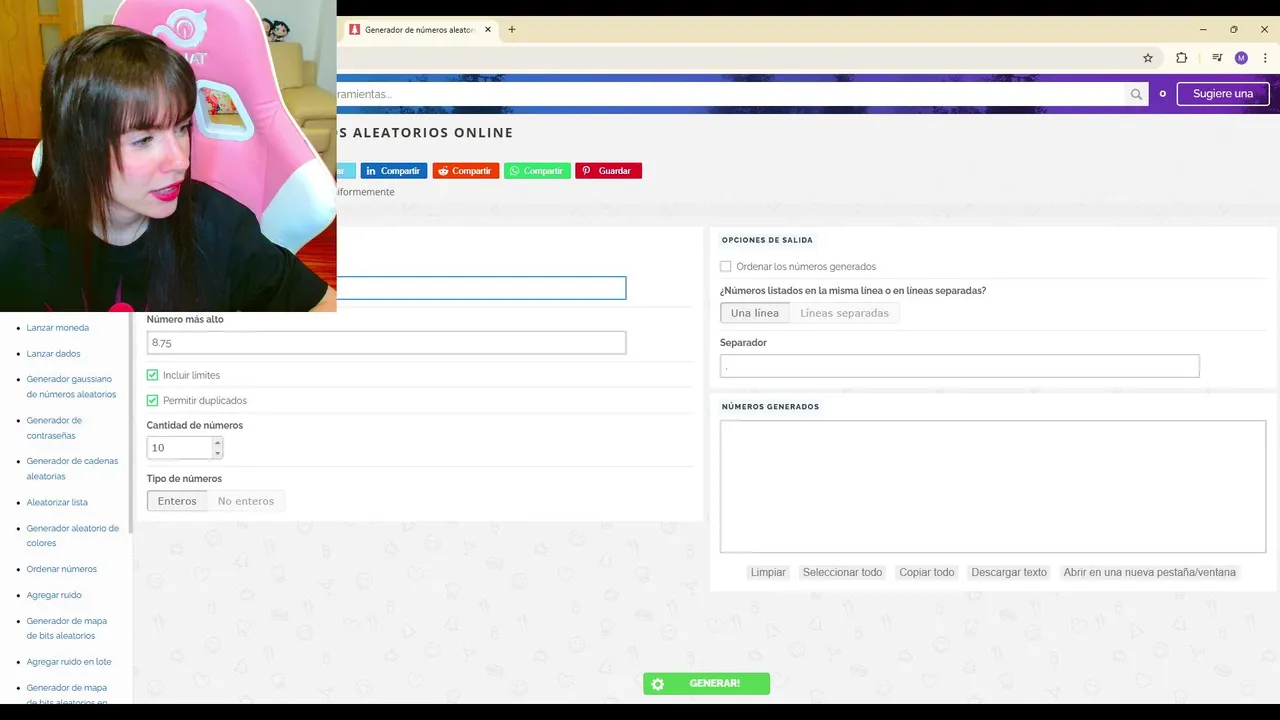The height and width of the screenshot is (720, 1280).
Task: Share on WhatsApp with Compartir
Action: [537, 171]
